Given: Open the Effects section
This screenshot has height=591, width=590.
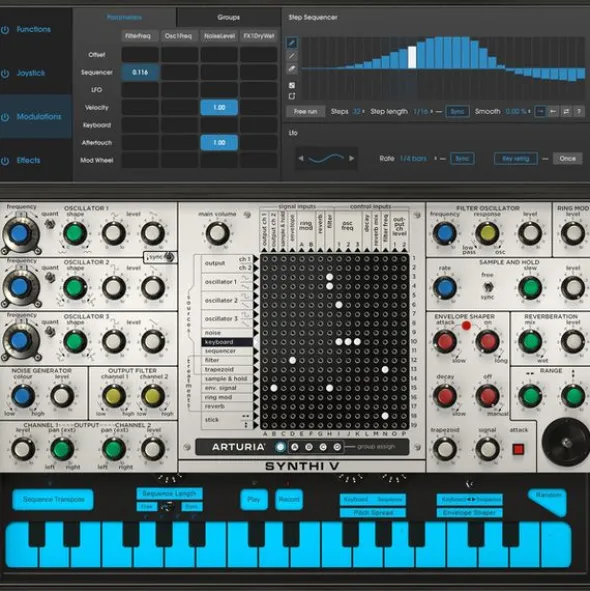Looking at the screenshot, I should [28, 161].
